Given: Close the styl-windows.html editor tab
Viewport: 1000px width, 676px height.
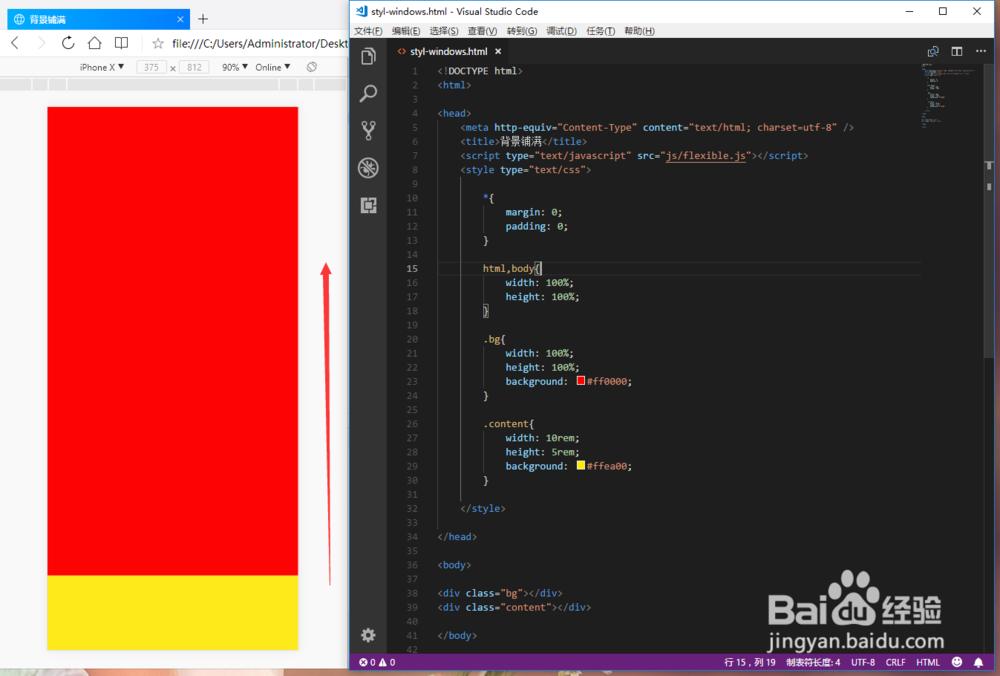Looking at the screenshot, I should pos(498,52).
